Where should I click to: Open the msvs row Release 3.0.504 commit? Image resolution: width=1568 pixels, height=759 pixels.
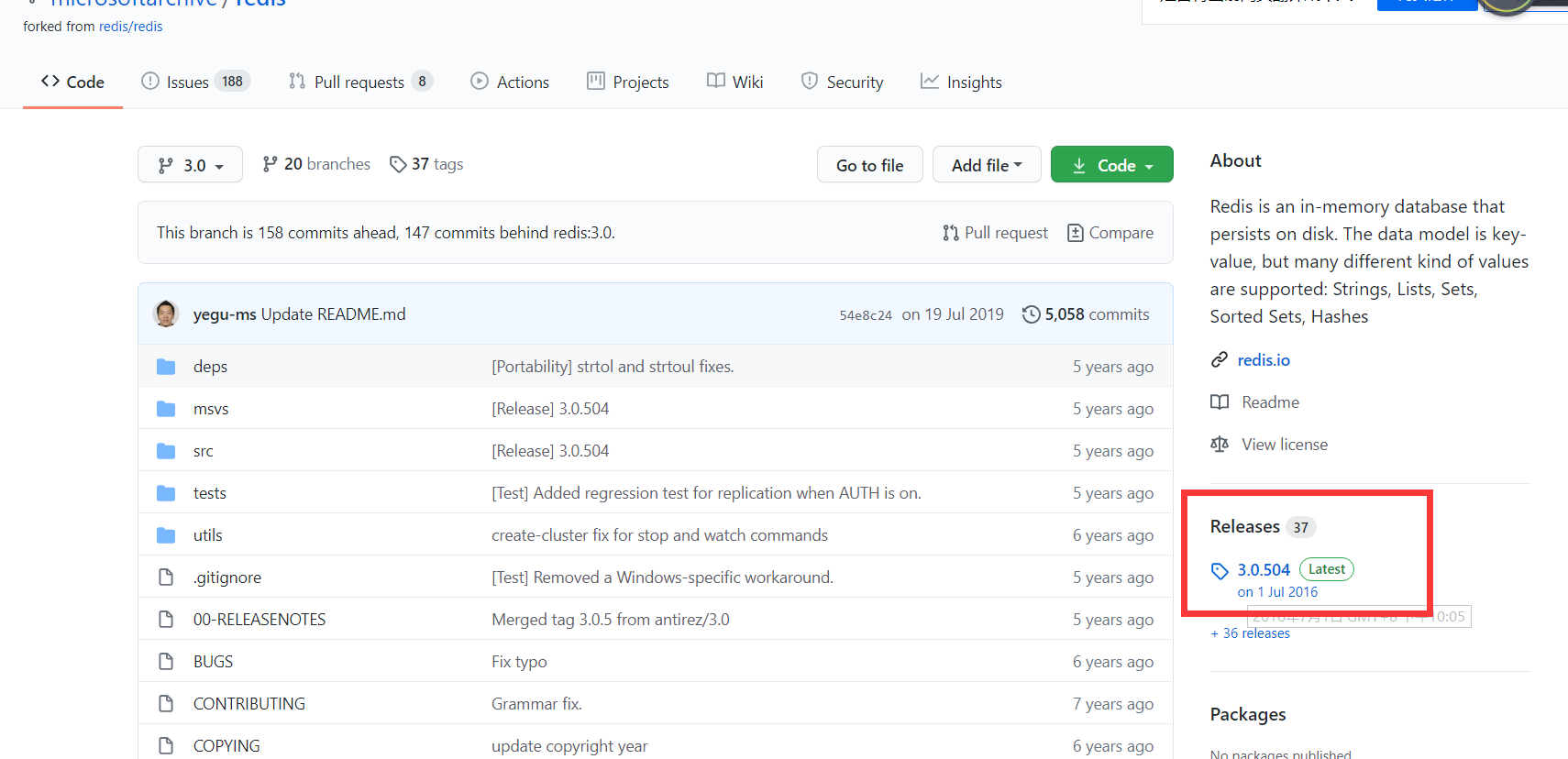550,409
